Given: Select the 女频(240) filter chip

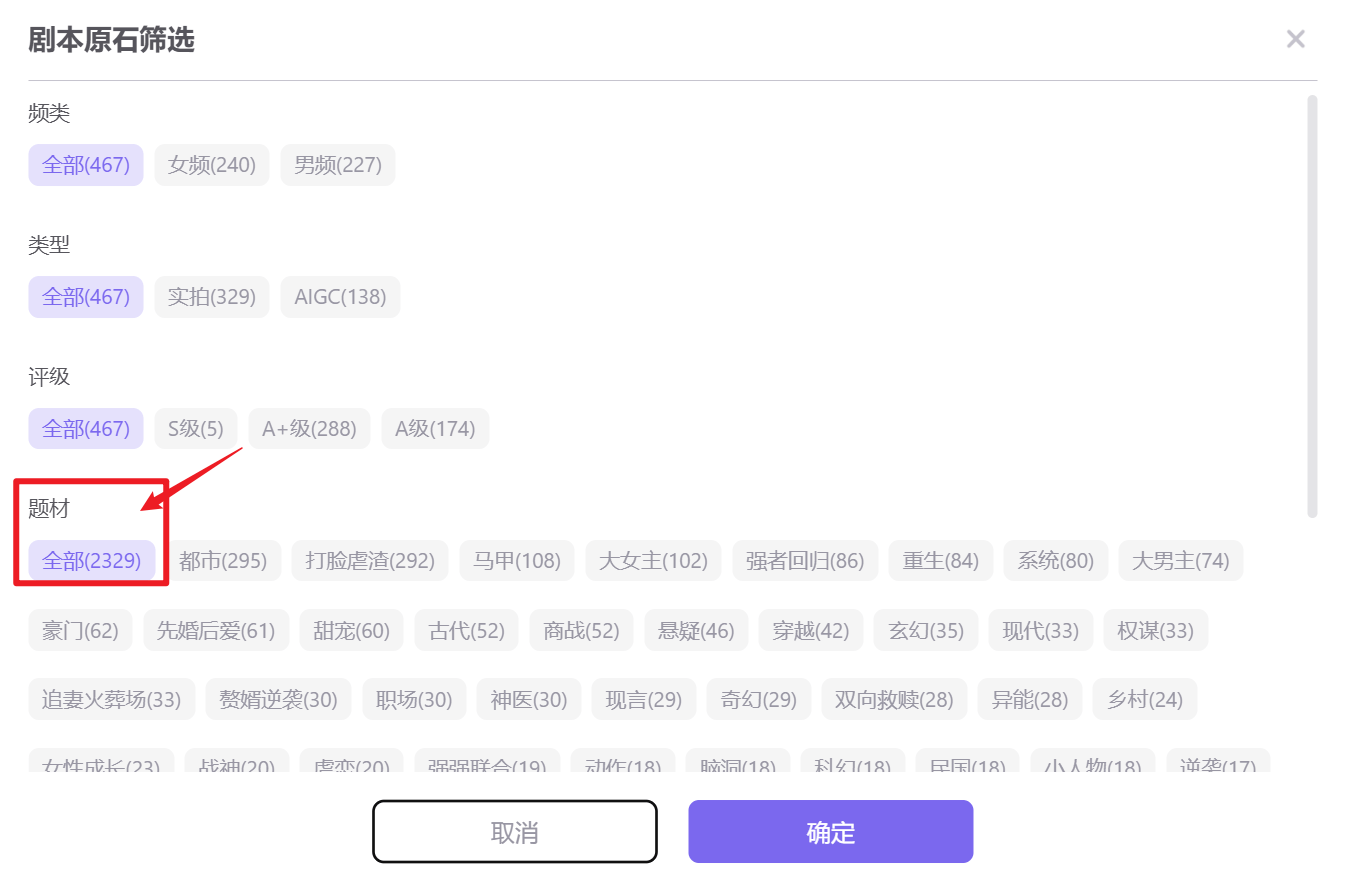Looking at the screenshot, I should coord(212,165).
